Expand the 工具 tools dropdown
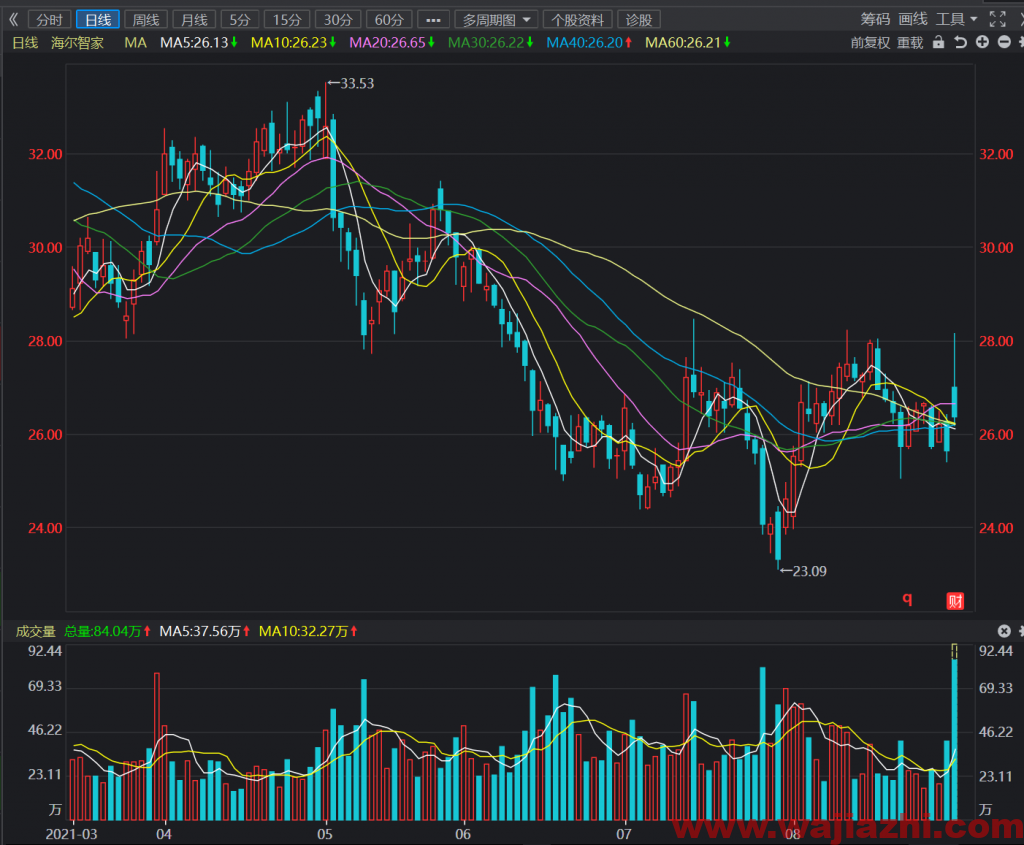Image resolution: width=1024 pixels, height=845 pixels. pos(957,20)
